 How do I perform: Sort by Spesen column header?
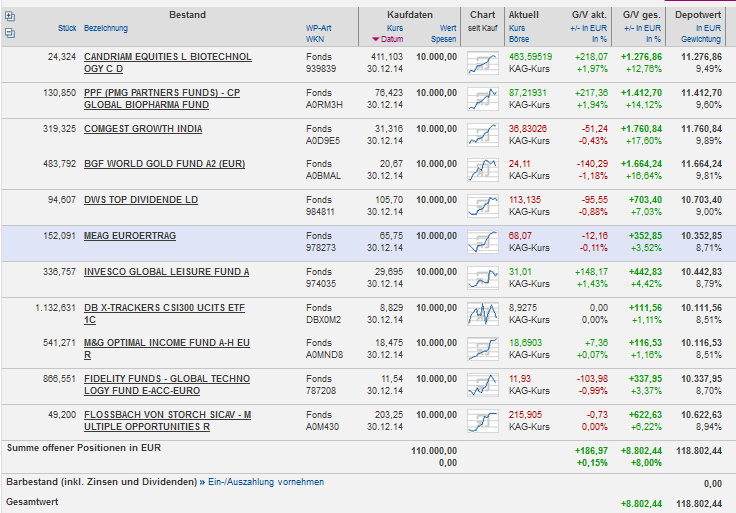444,39
